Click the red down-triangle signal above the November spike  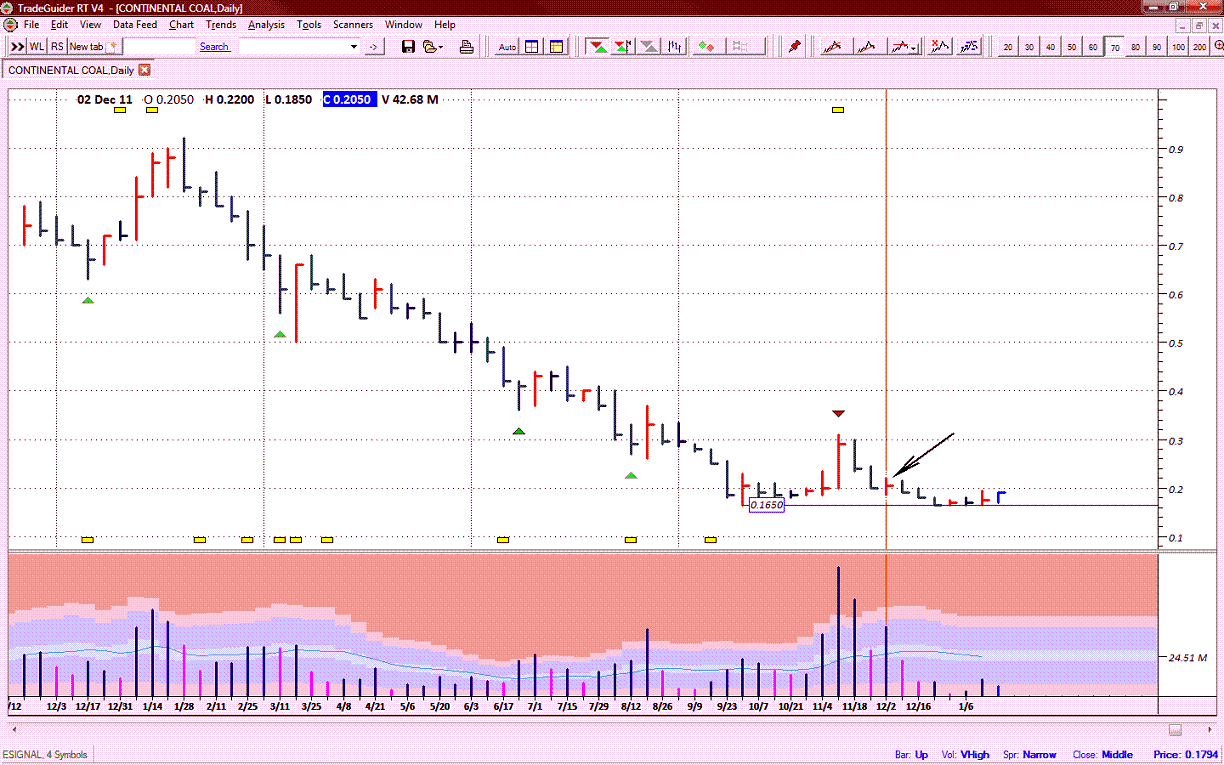[x=839, y=412]
